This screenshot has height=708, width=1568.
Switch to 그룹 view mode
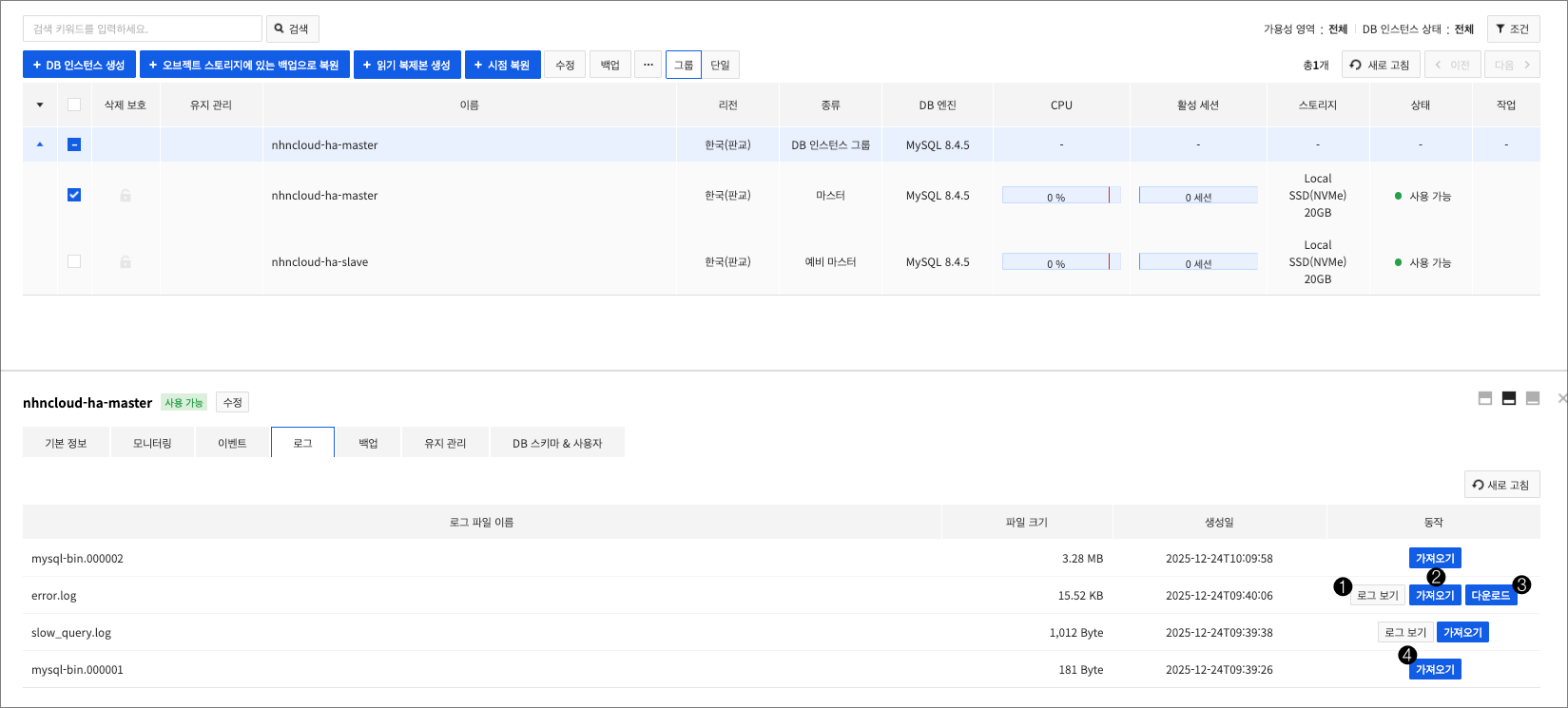[x=684, y=65]
